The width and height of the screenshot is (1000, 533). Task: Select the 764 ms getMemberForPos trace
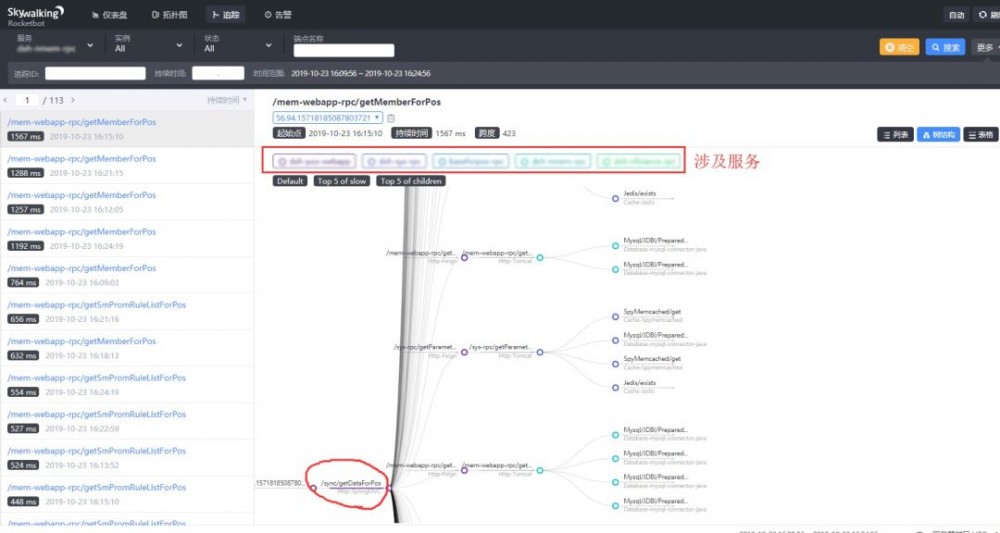[127, 275]
